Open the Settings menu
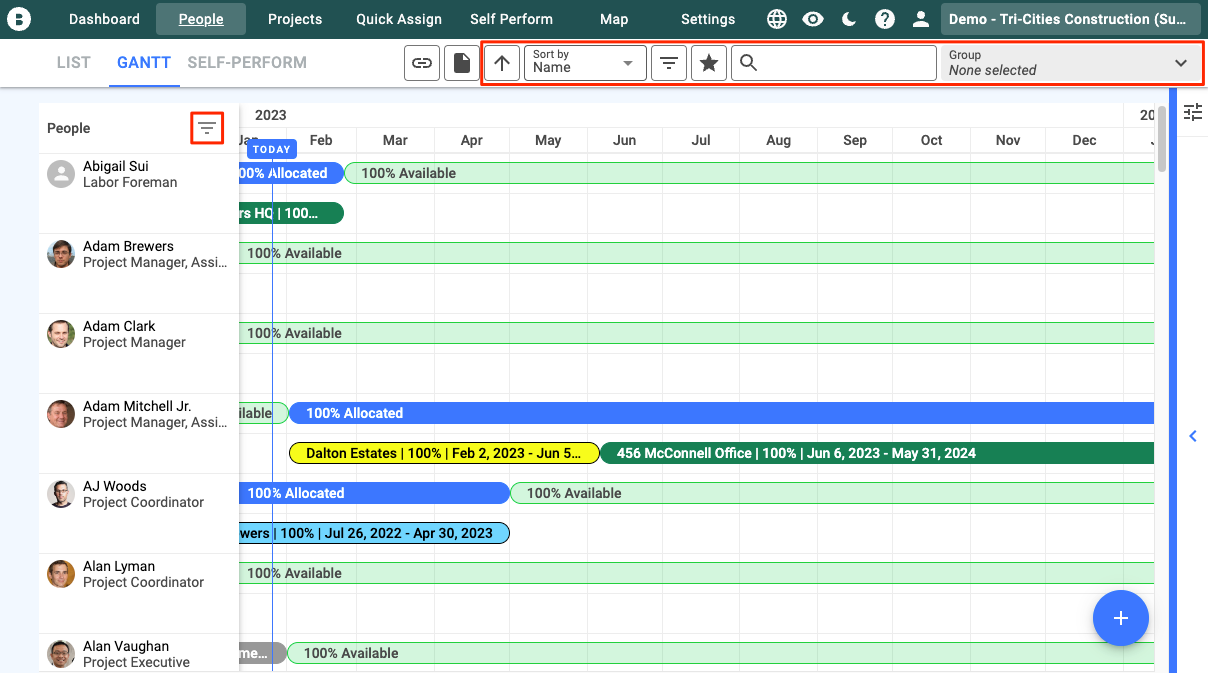This screenshot has height=673, width=1208. point(708,19)
